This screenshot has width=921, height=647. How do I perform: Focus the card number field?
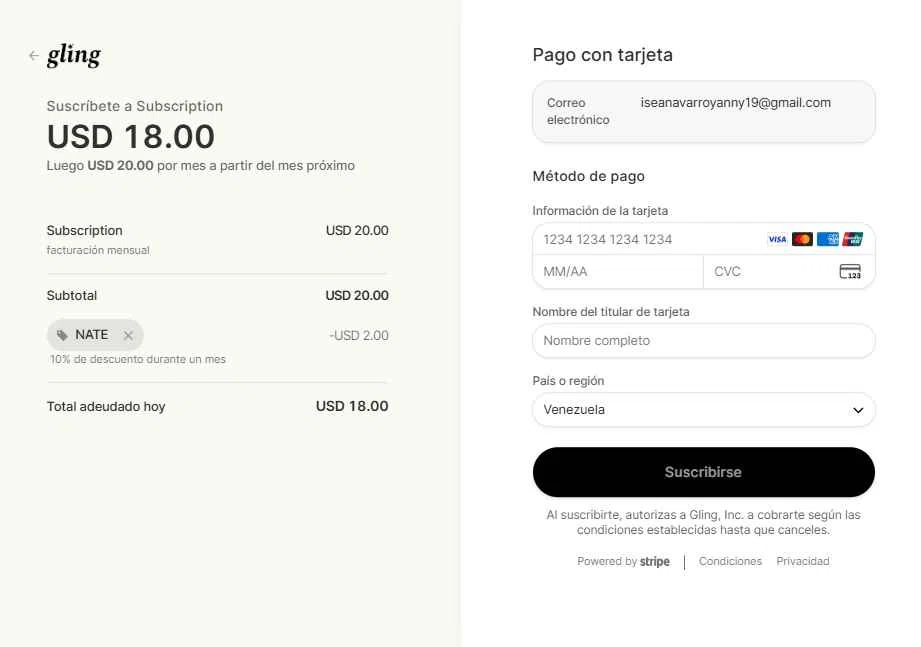(704, 240)
